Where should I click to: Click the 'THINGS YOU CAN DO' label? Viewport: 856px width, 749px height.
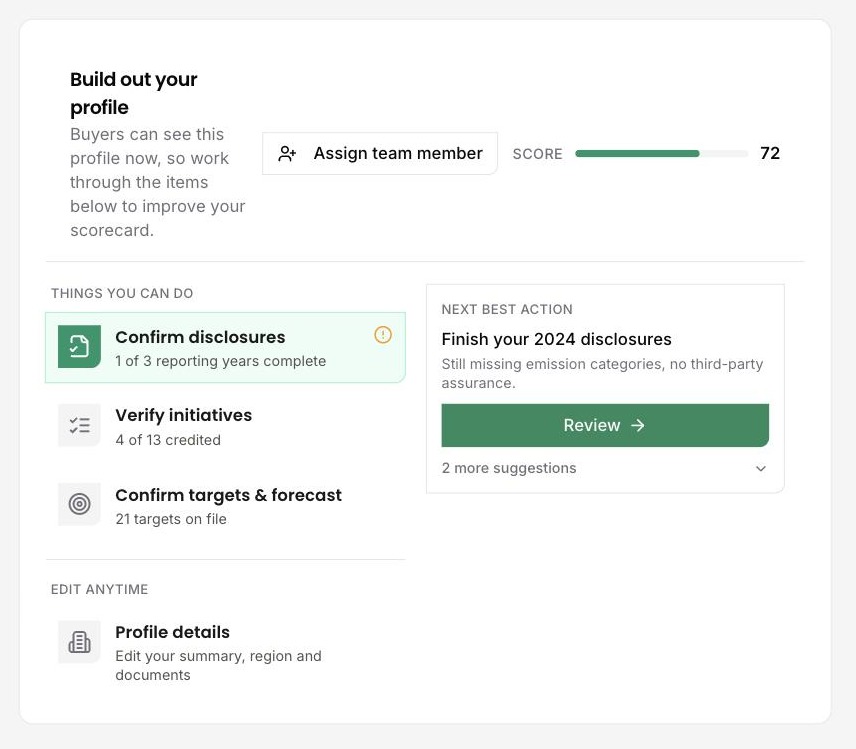pyautogui.click(x=122, y=293)
